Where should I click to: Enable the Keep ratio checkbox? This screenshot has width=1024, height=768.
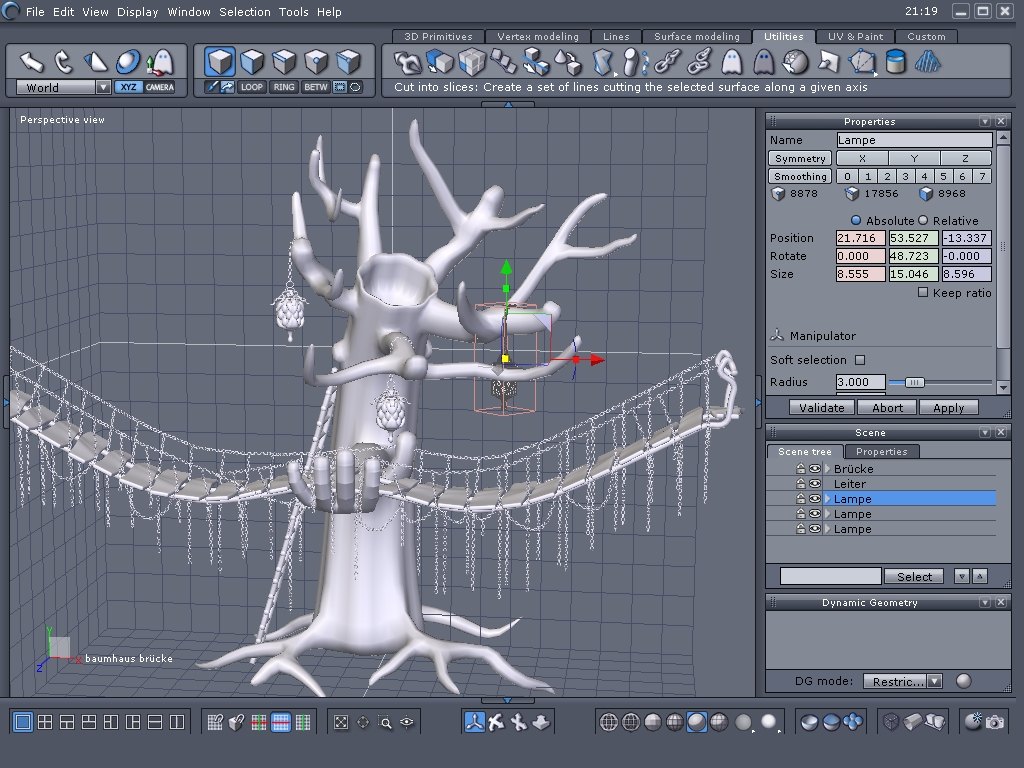(923, 293)
